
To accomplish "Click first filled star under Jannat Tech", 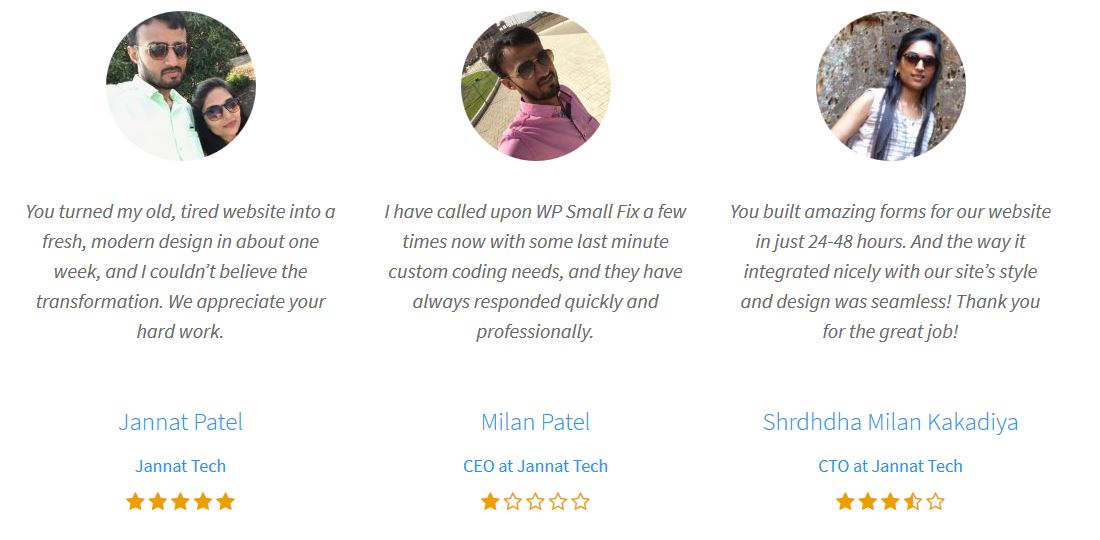I will tap(135, 501).
